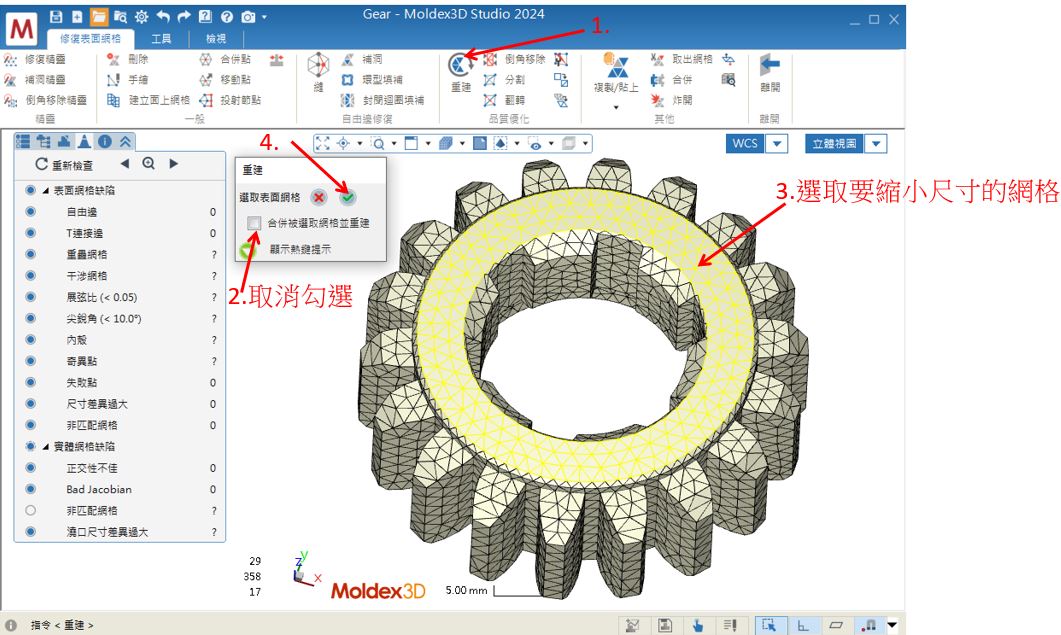
Task: Click the undo arrow in title bar
Action: click(163, 17)
